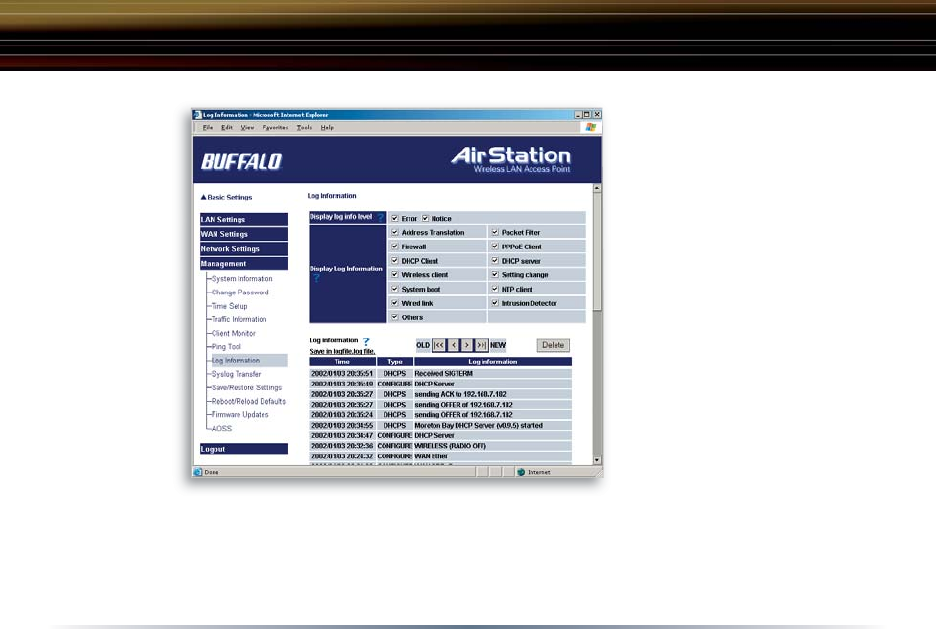Click the Windows flag logo in browser toolbar
936x629 pixels.
[590, 127]
